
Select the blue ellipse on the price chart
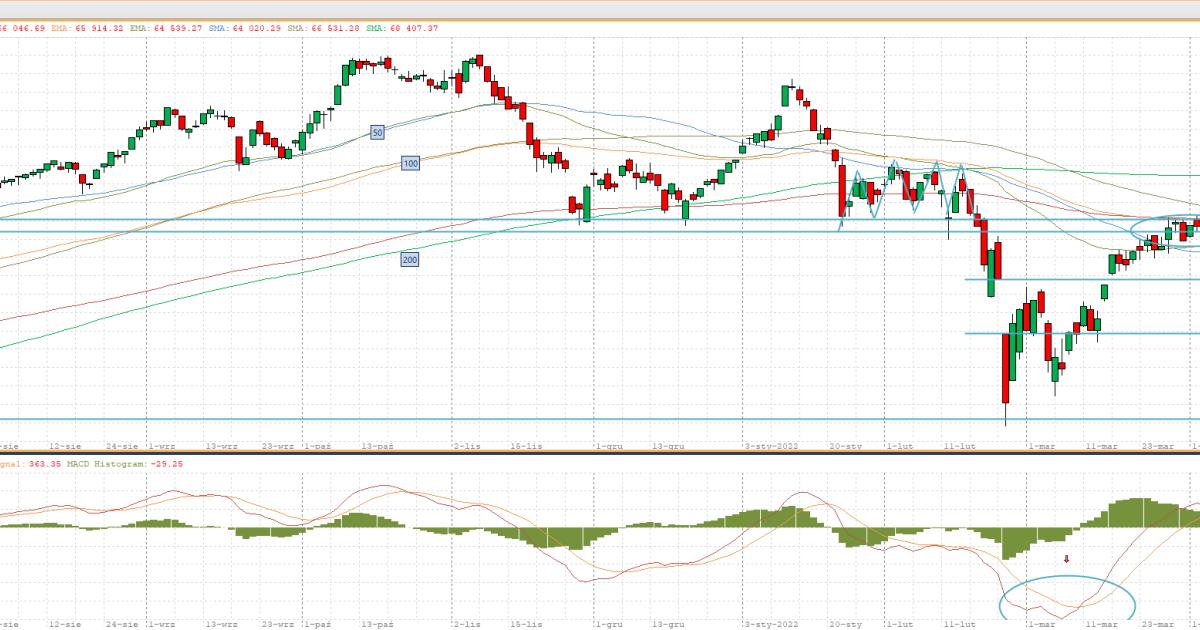click(1166, 231)
